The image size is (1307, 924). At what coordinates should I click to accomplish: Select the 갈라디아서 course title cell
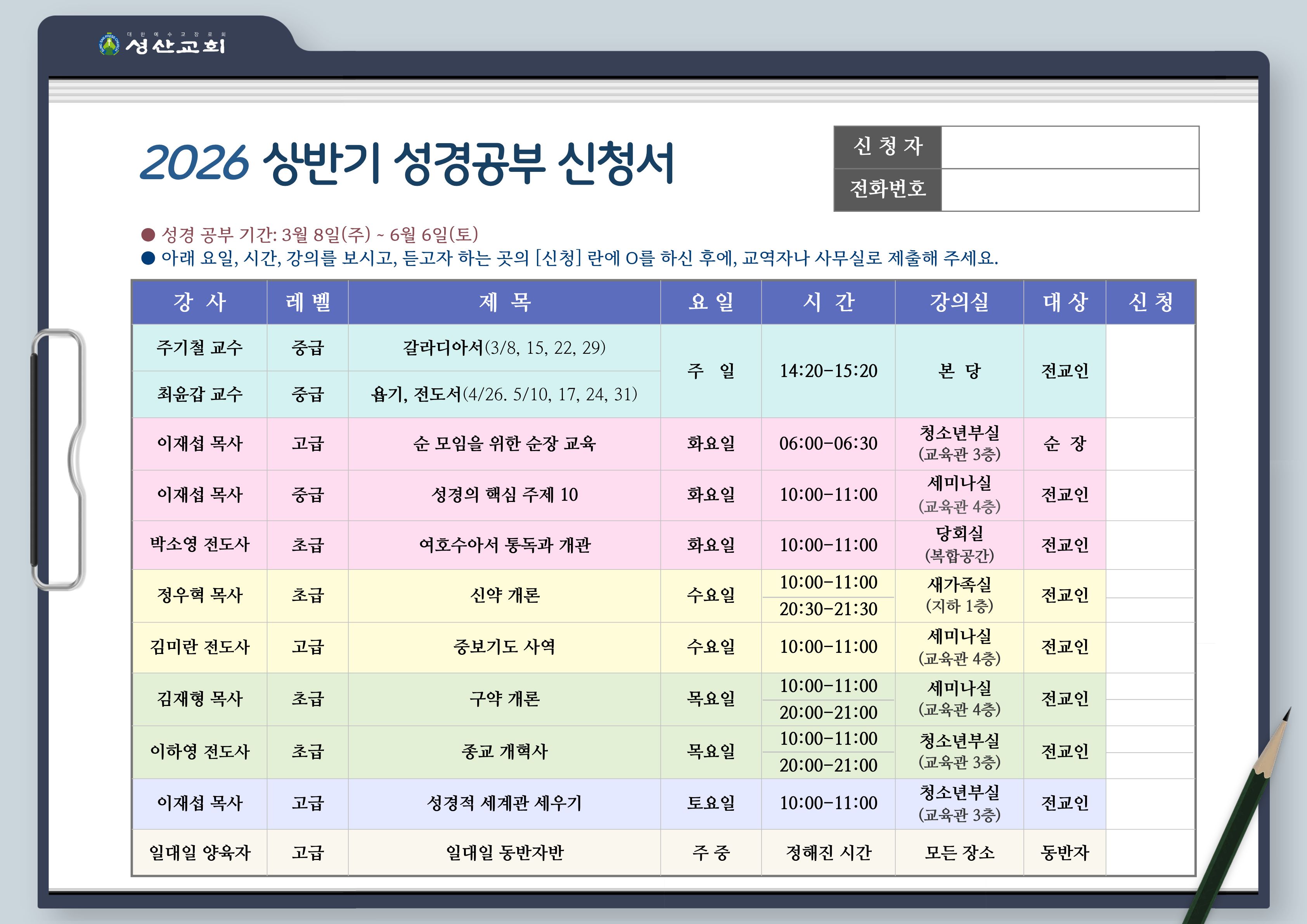click(504, 348)
